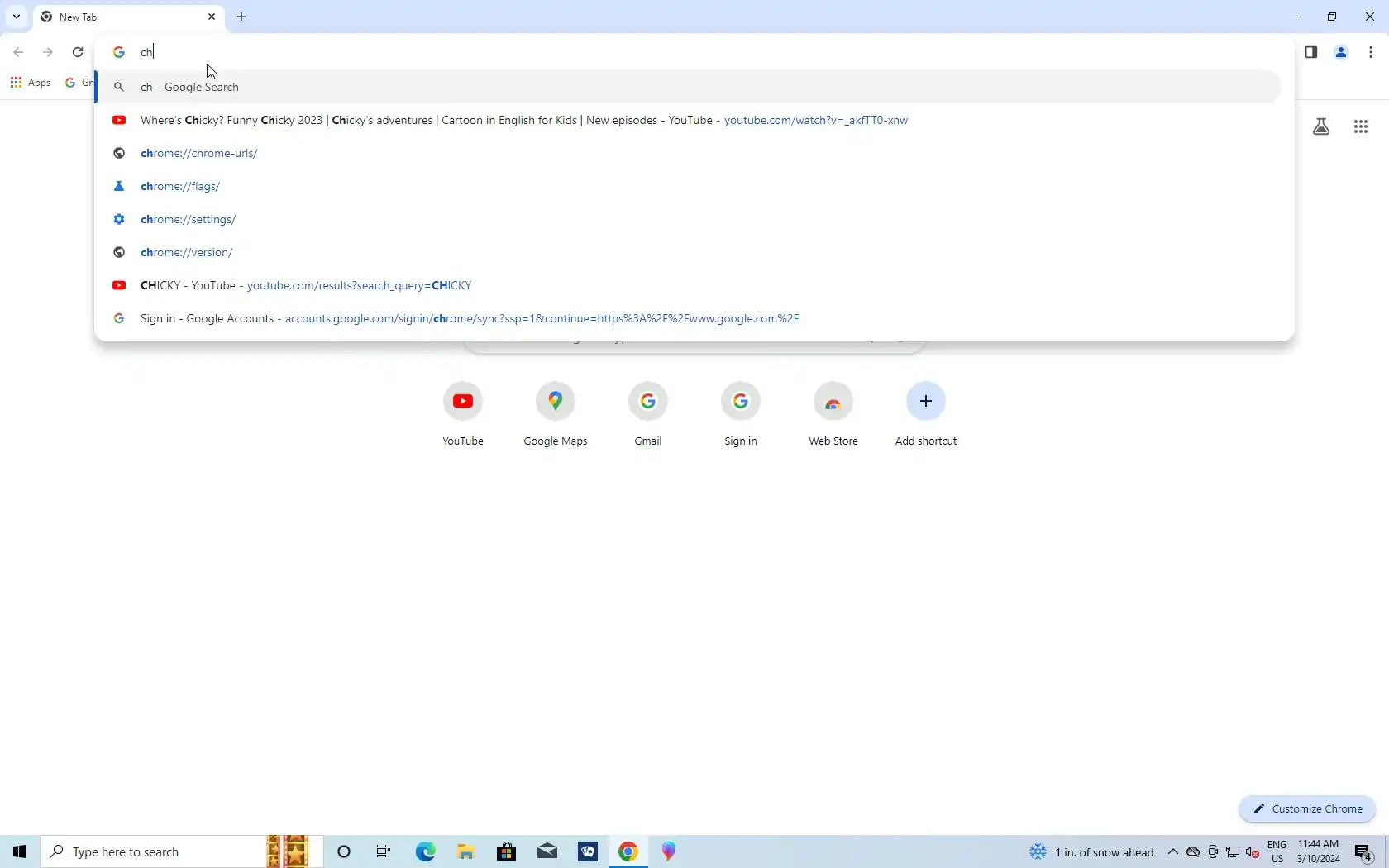
Task: Open the tab search dropdown arrow
Action: pyautogui.click(x=17, y=17)
